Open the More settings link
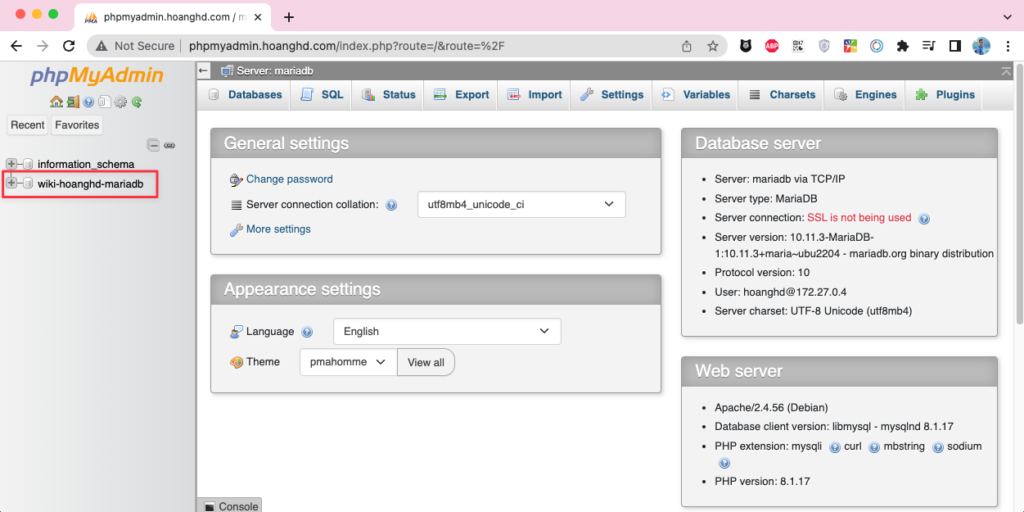The height and width of the screenshot is (512, 1024). pyautogui.click(x=278, y=229)
